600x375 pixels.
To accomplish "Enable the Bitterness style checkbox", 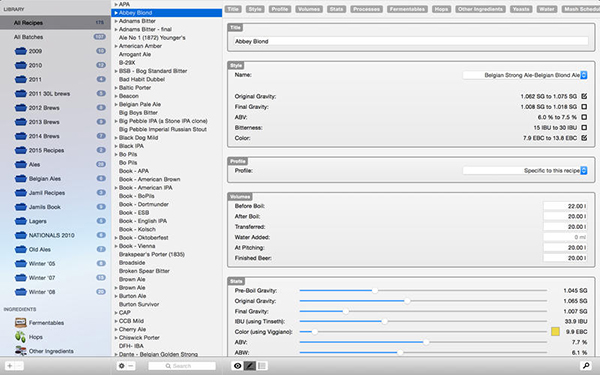I will [584, 127].
